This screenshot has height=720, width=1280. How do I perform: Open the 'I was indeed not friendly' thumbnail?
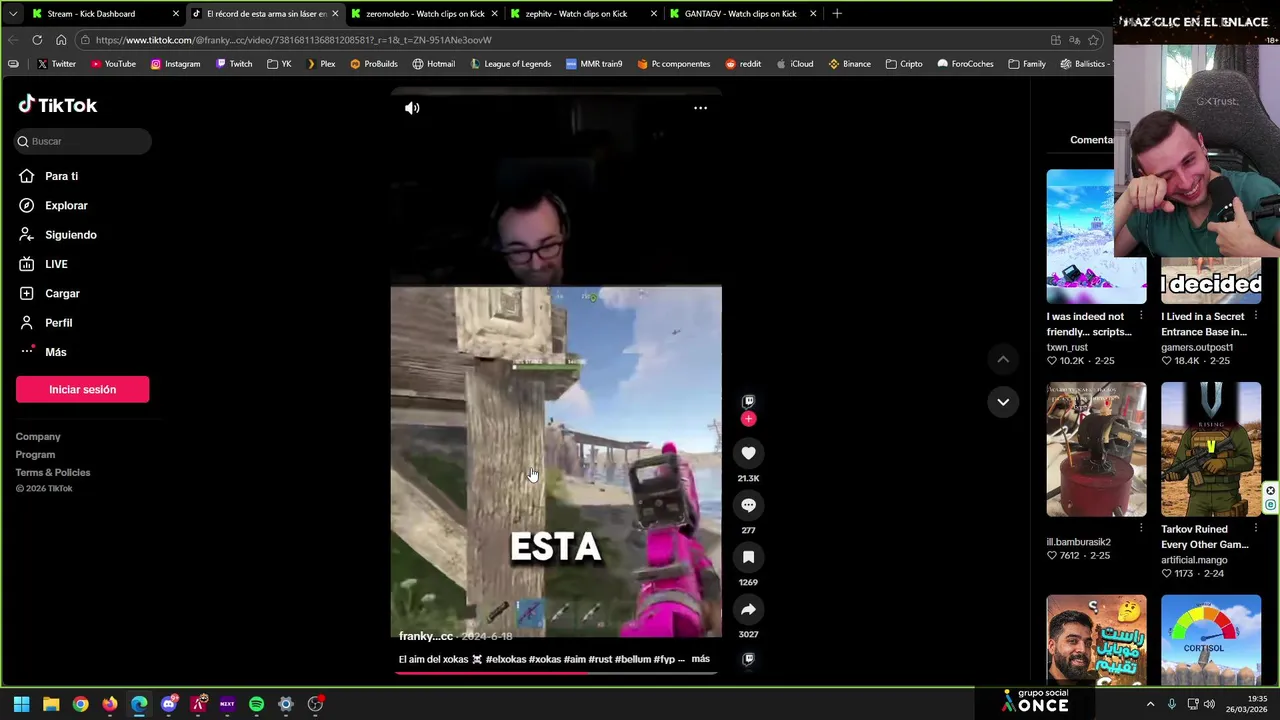(x=1096, y=236)
